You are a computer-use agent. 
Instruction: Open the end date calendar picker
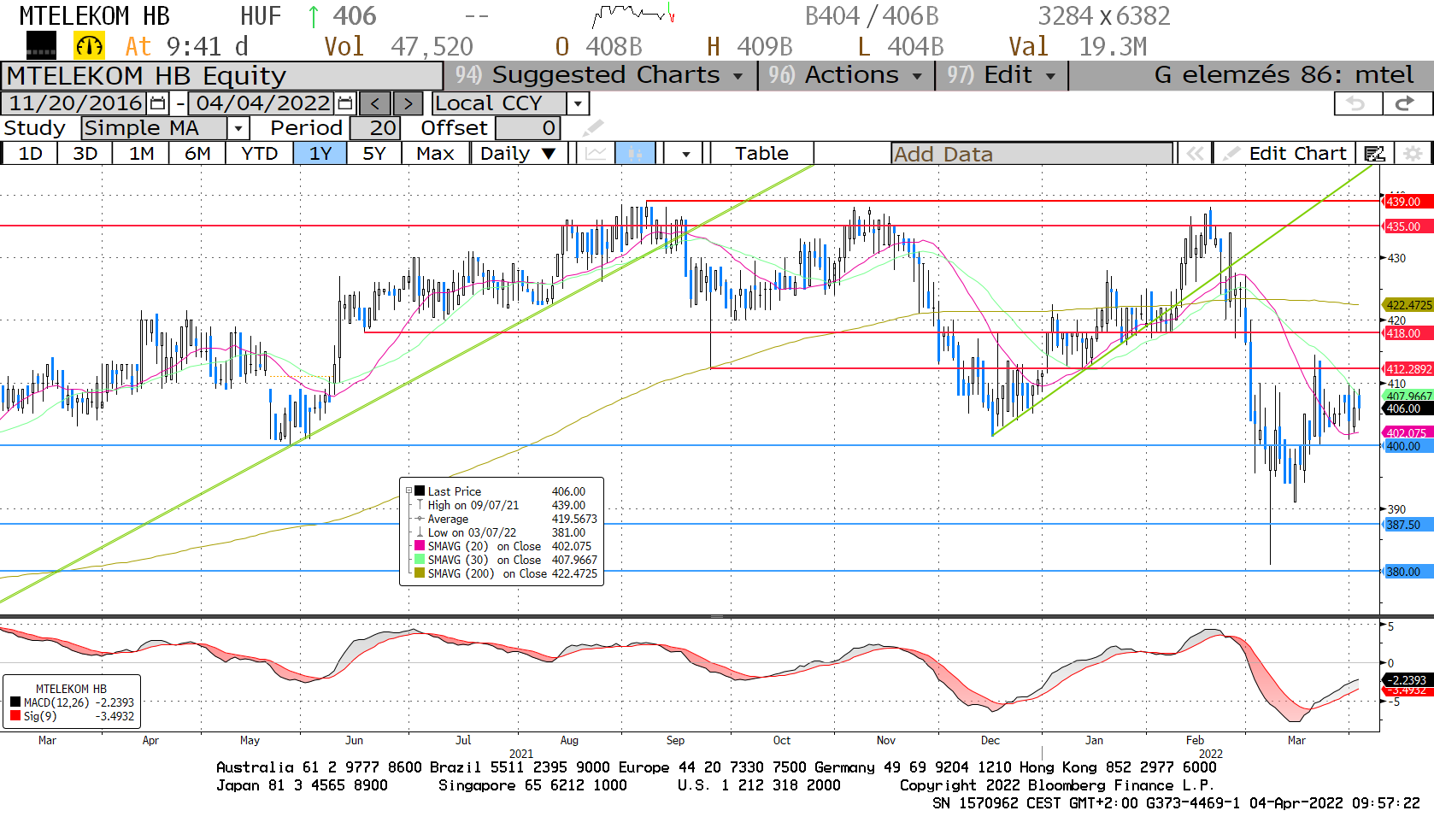point(345,103)
